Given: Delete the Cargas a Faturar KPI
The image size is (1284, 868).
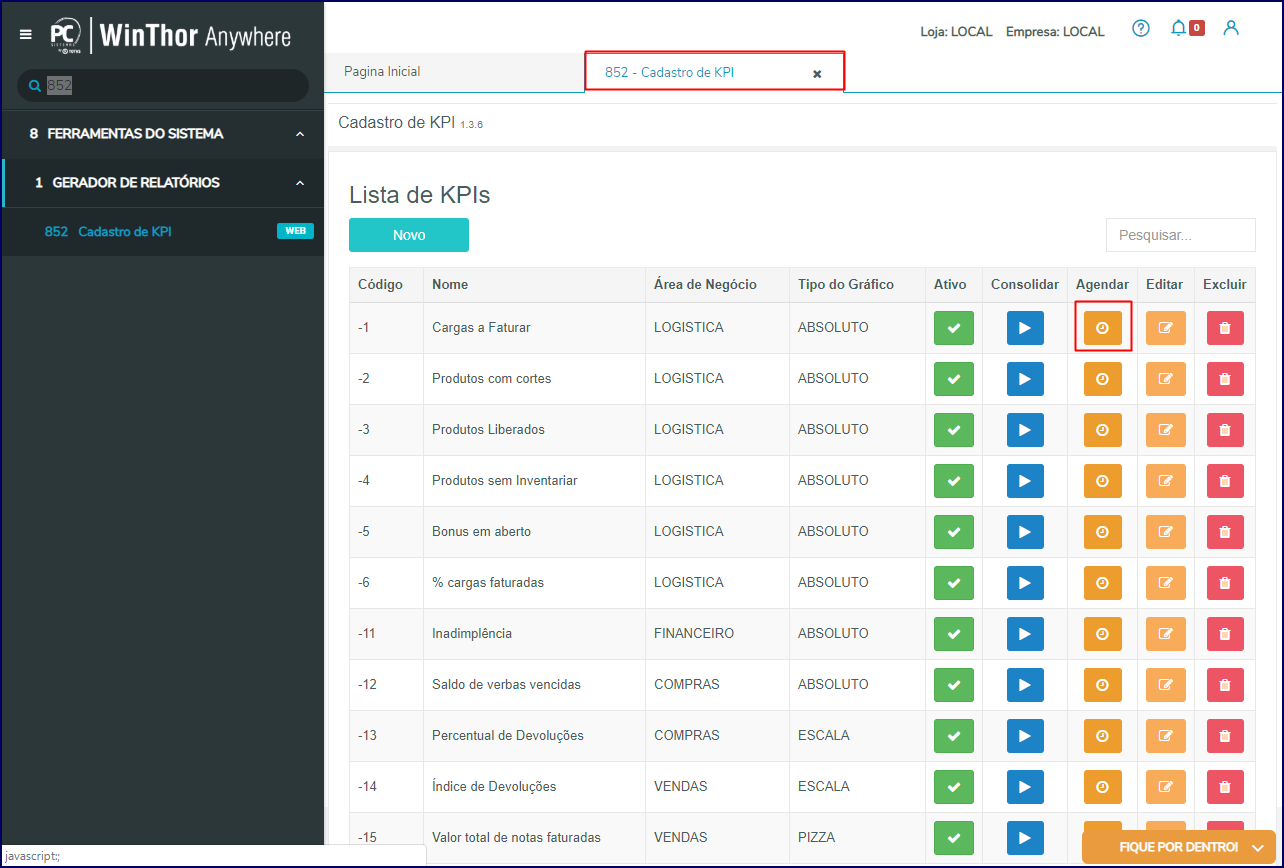Looking at the screenshot, I should (x=1225, y=328).
